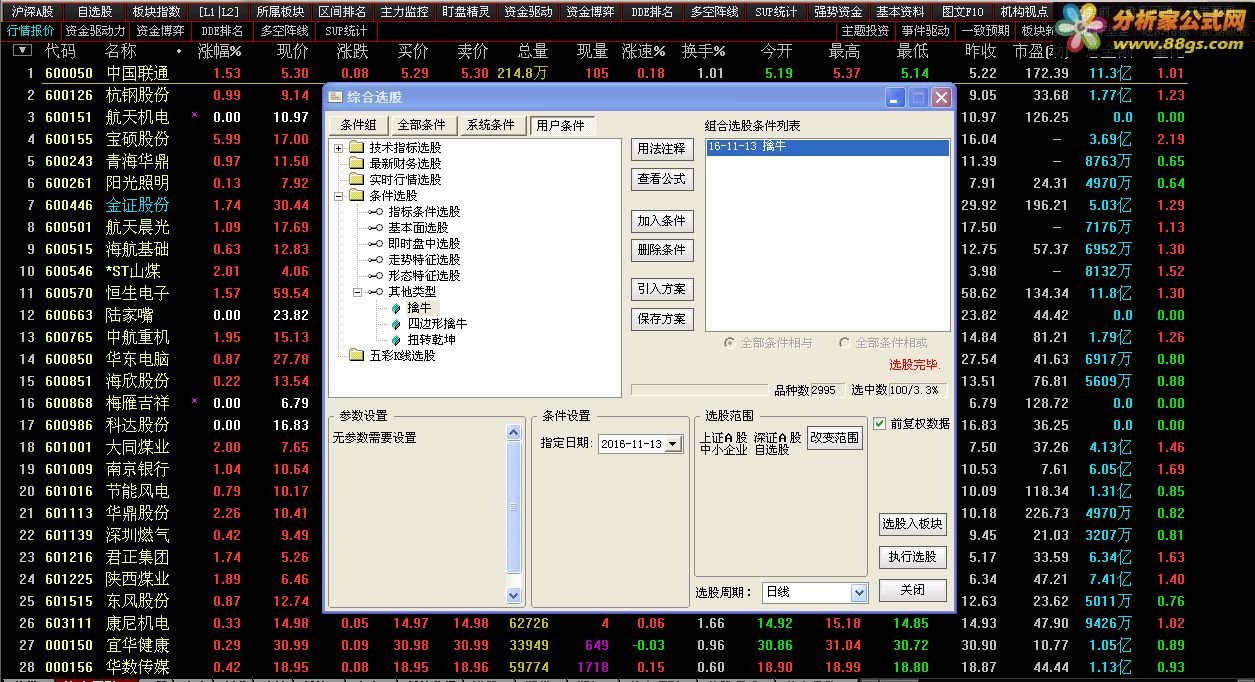Click the key icon beside 形态特征选股
The width and height of the screenshot is (1255, 682).
pyautogui.click(x=375, y=276)
